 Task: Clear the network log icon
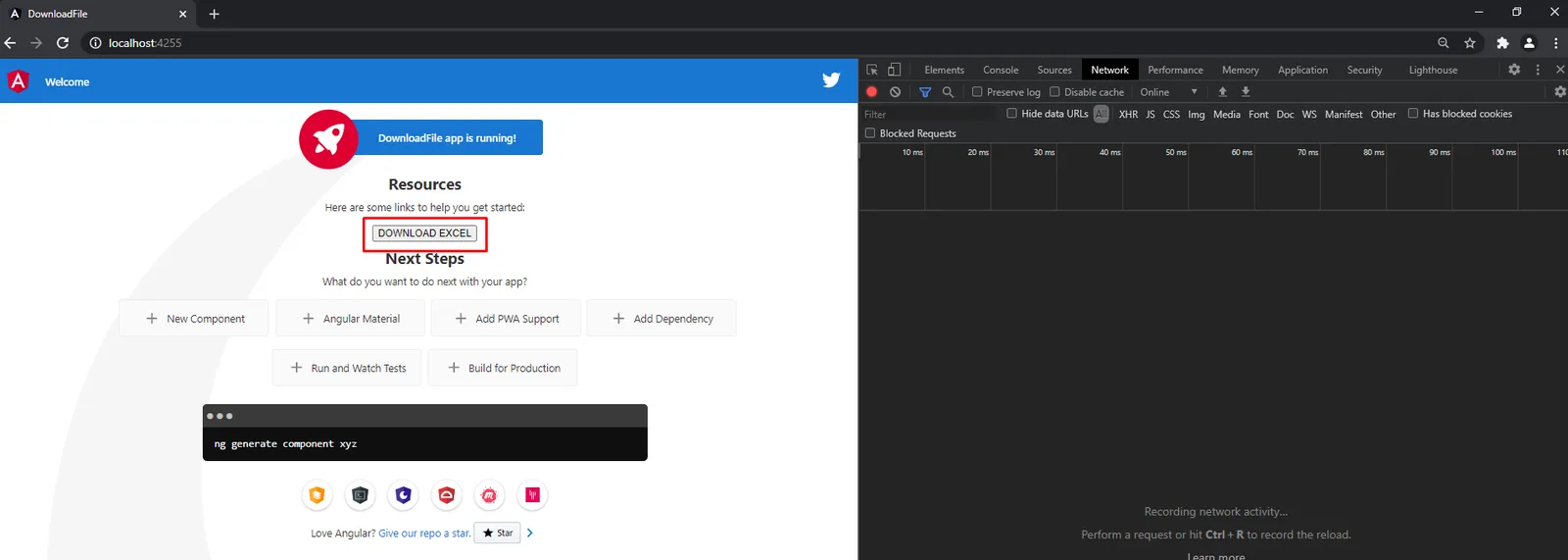(x=895, y=91)
